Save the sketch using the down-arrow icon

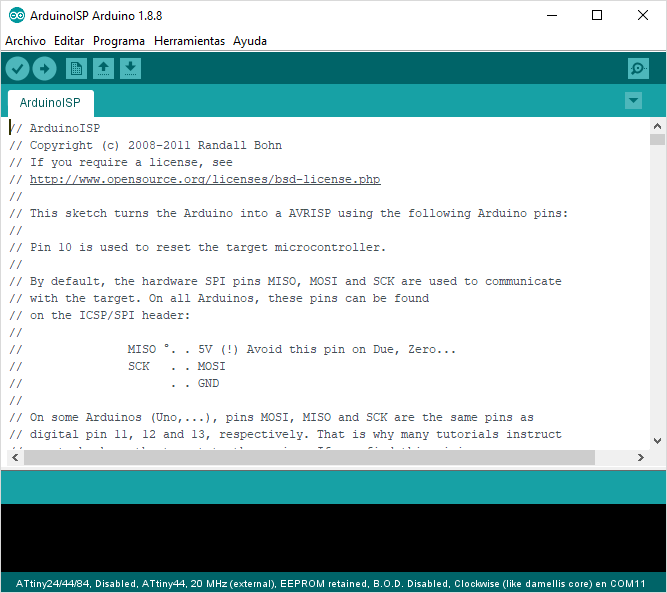[131, 68]
